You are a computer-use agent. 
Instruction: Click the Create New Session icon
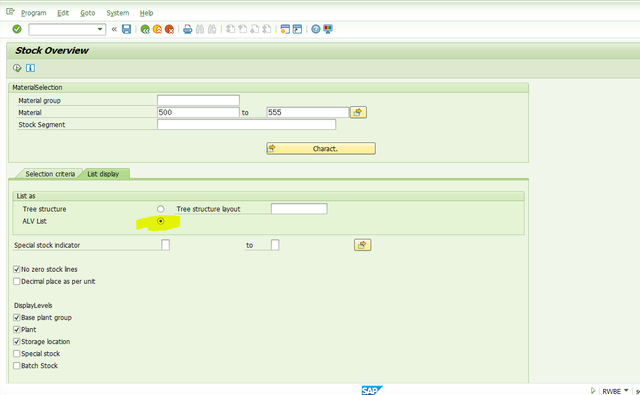pyautogui.click(x=285, y=29)
